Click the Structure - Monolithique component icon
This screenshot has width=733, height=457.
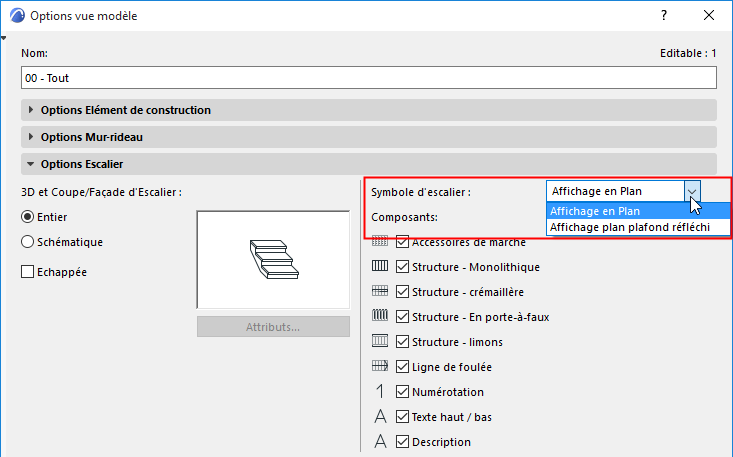[x=380, y=266]
